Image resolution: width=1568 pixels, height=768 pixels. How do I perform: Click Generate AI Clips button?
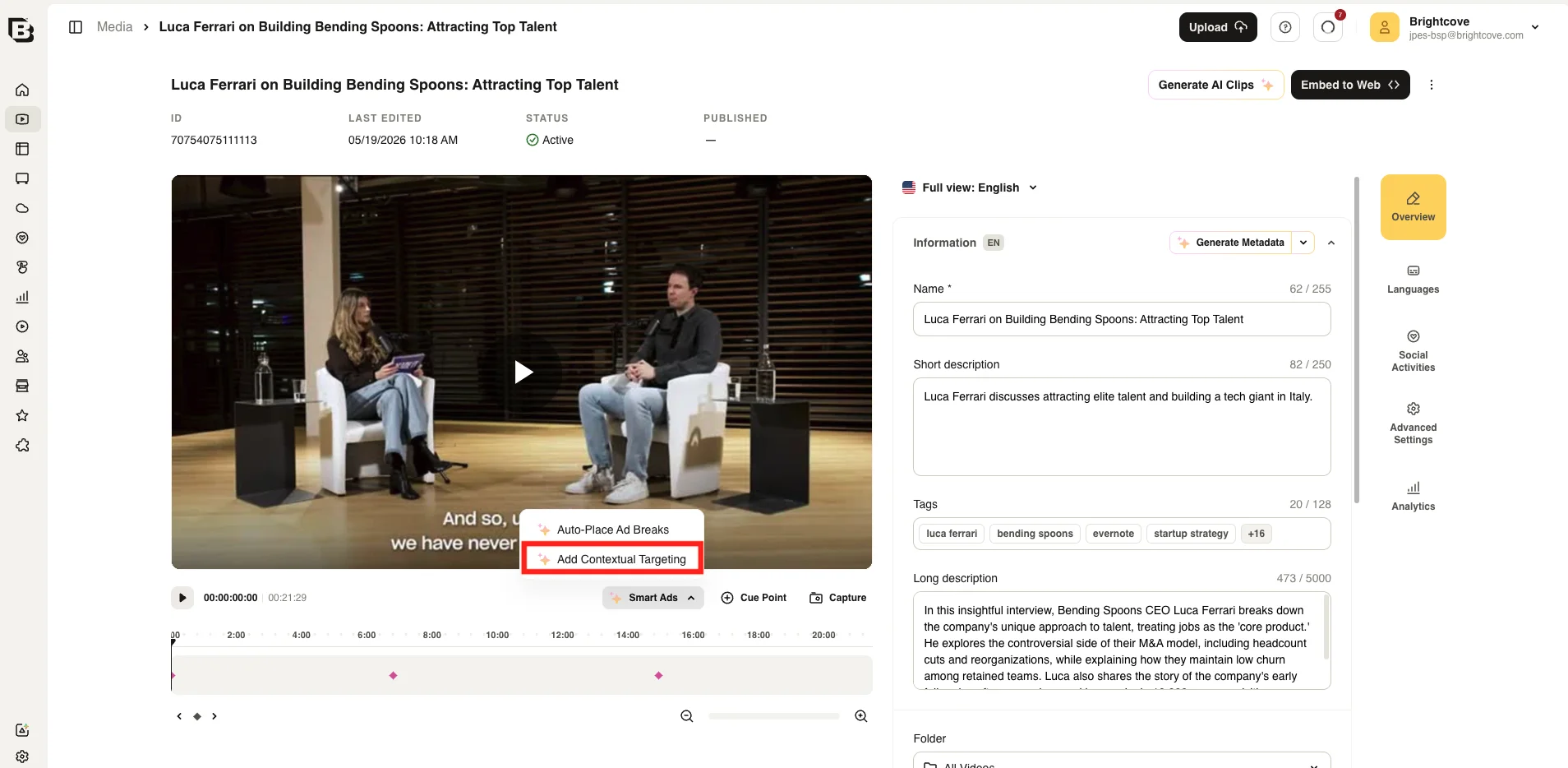coord(1215,85)
